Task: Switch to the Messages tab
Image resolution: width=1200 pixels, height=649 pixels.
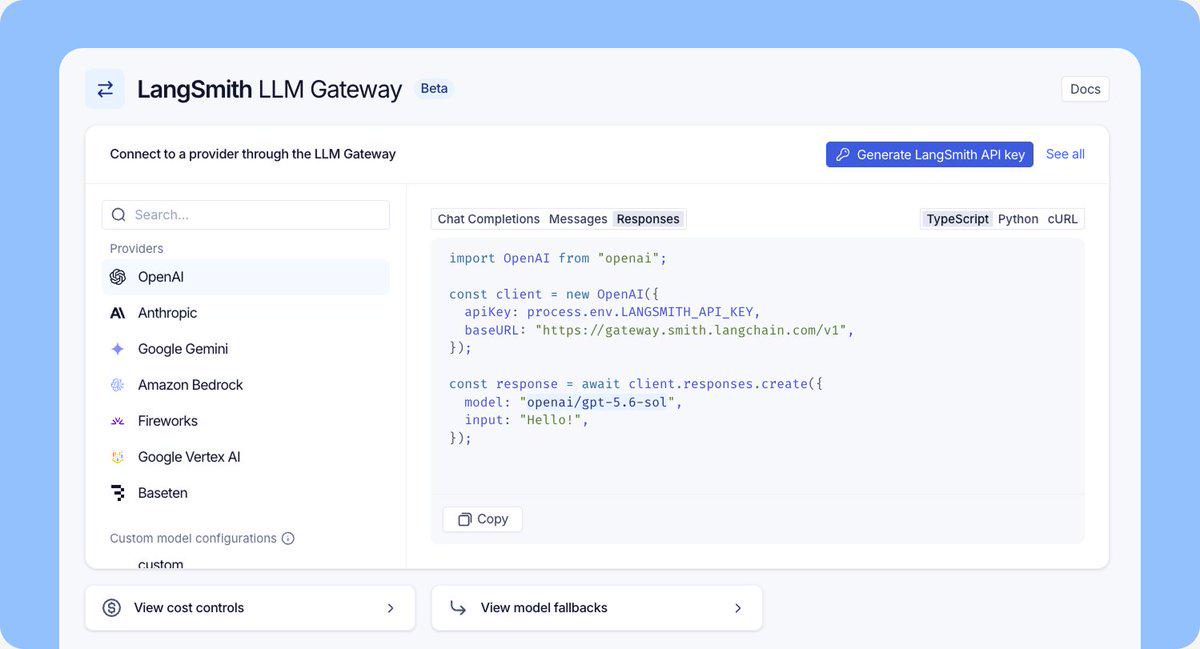Action: point(578,219)
